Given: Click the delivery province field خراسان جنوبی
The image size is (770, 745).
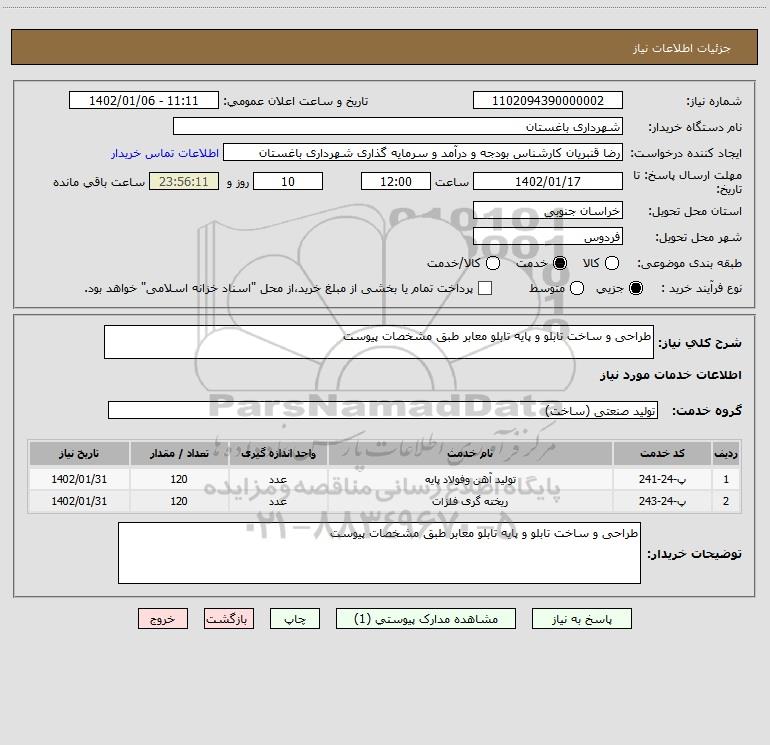Looking at the screenshot, I should click(548, 210).
